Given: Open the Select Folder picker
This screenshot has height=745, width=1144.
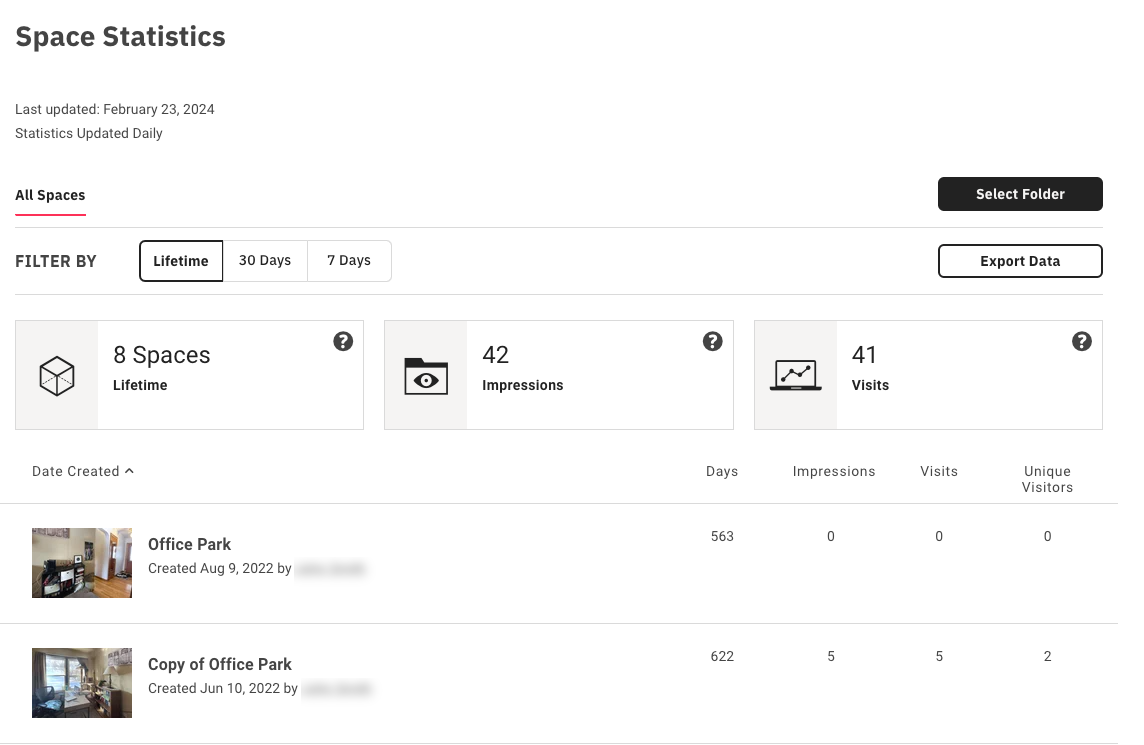Looking at the screenshot, I should point(1020,194).
